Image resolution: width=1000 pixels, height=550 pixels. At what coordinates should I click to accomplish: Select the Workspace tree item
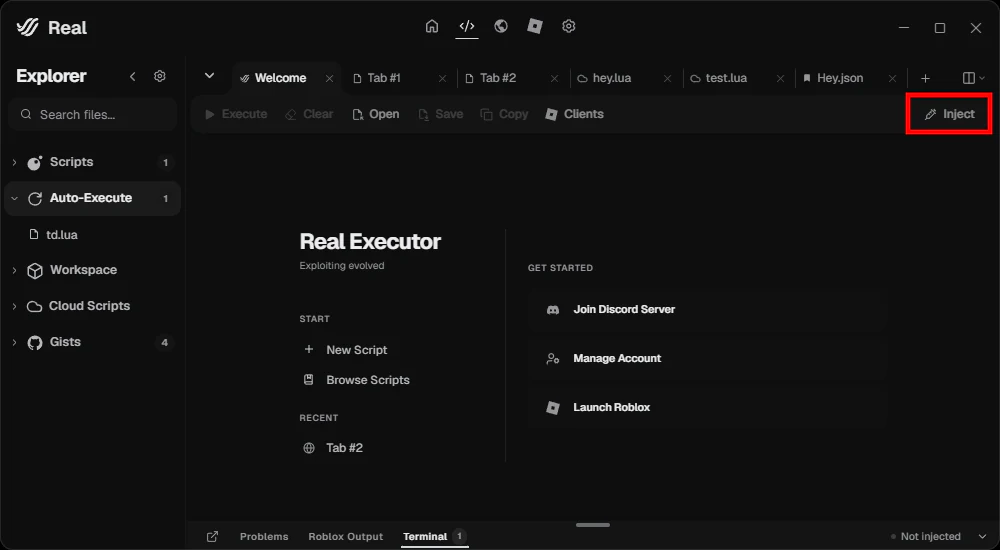coord(92,271)
